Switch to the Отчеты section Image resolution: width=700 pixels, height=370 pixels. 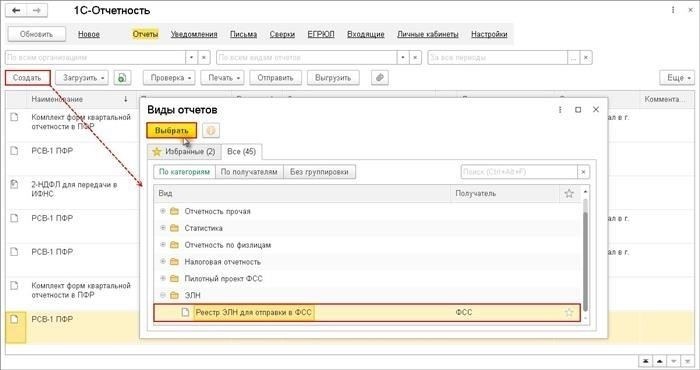pos(146,34)
